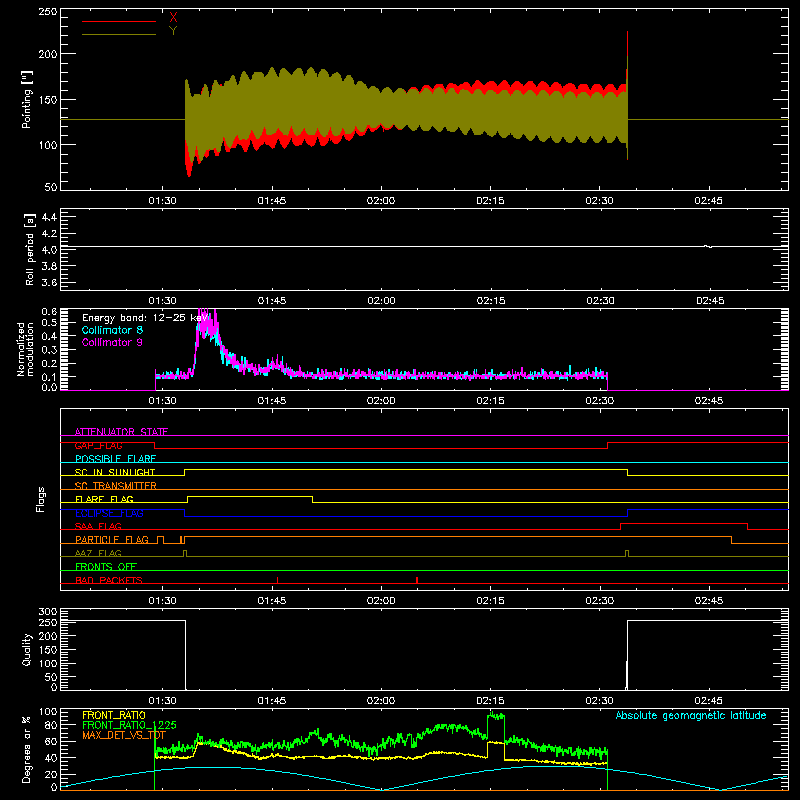Click the 'Flags' axis label
Image resolution: width=800 pixels, height=800 pixels.
tap(40, 499)
